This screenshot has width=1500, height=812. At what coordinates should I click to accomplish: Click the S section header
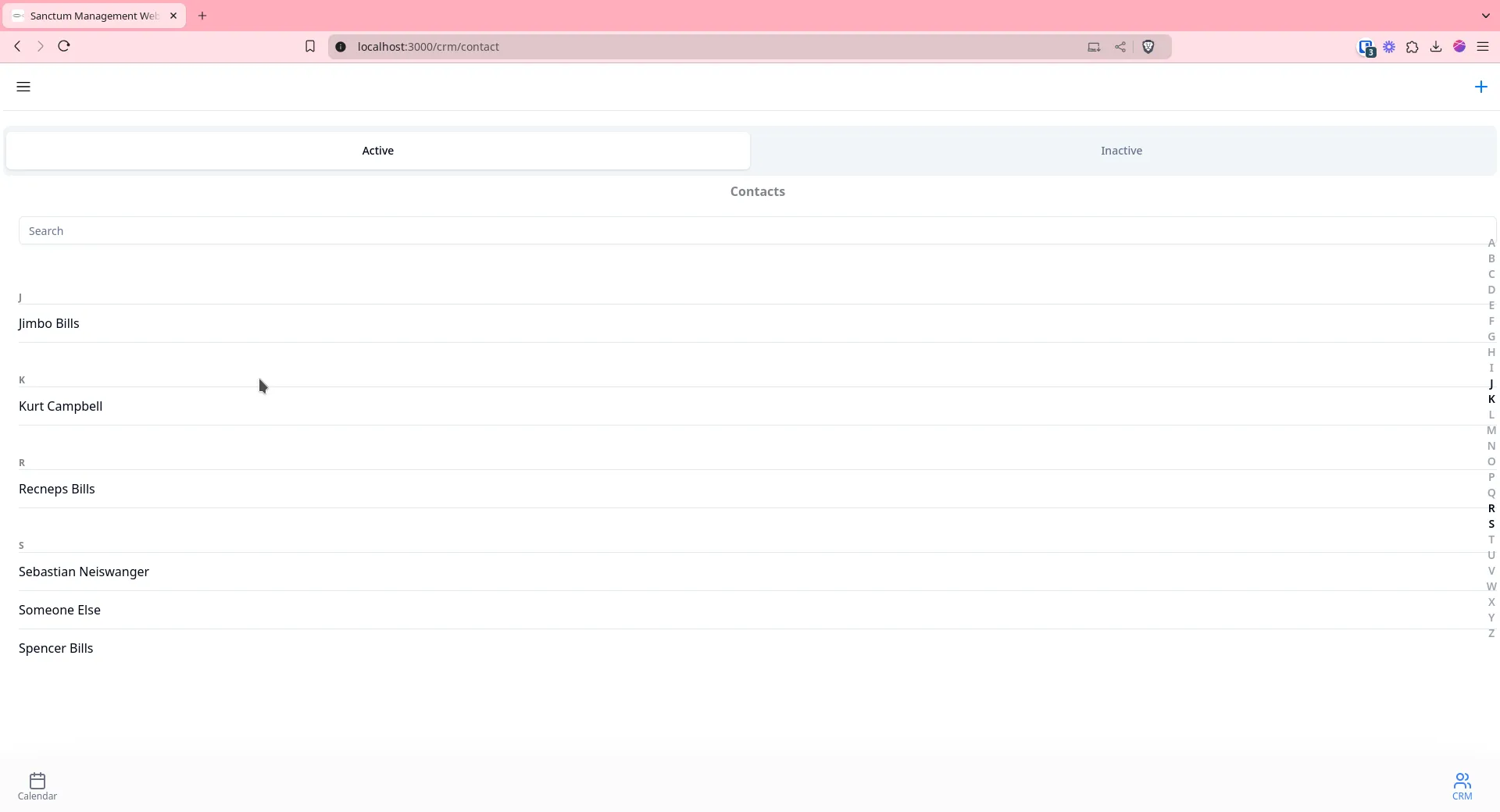[21, 545]
